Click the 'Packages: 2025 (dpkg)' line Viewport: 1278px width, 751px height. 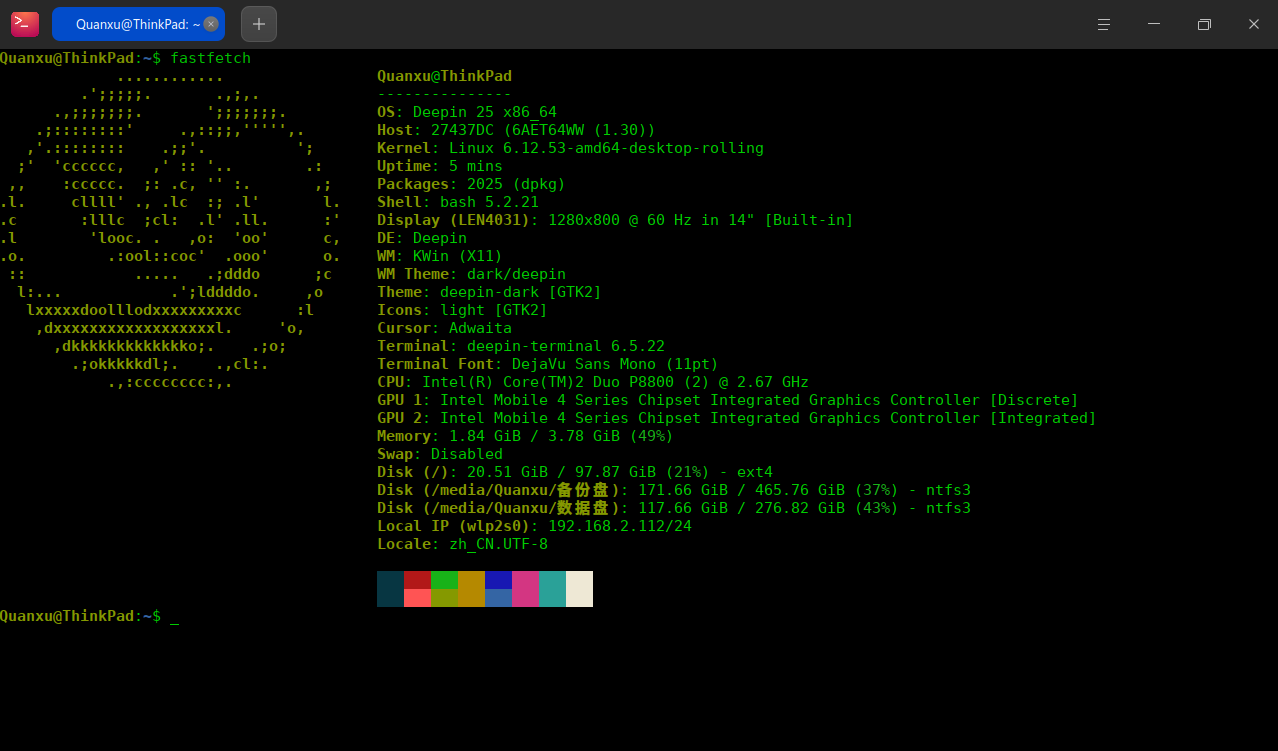(471, 184)
